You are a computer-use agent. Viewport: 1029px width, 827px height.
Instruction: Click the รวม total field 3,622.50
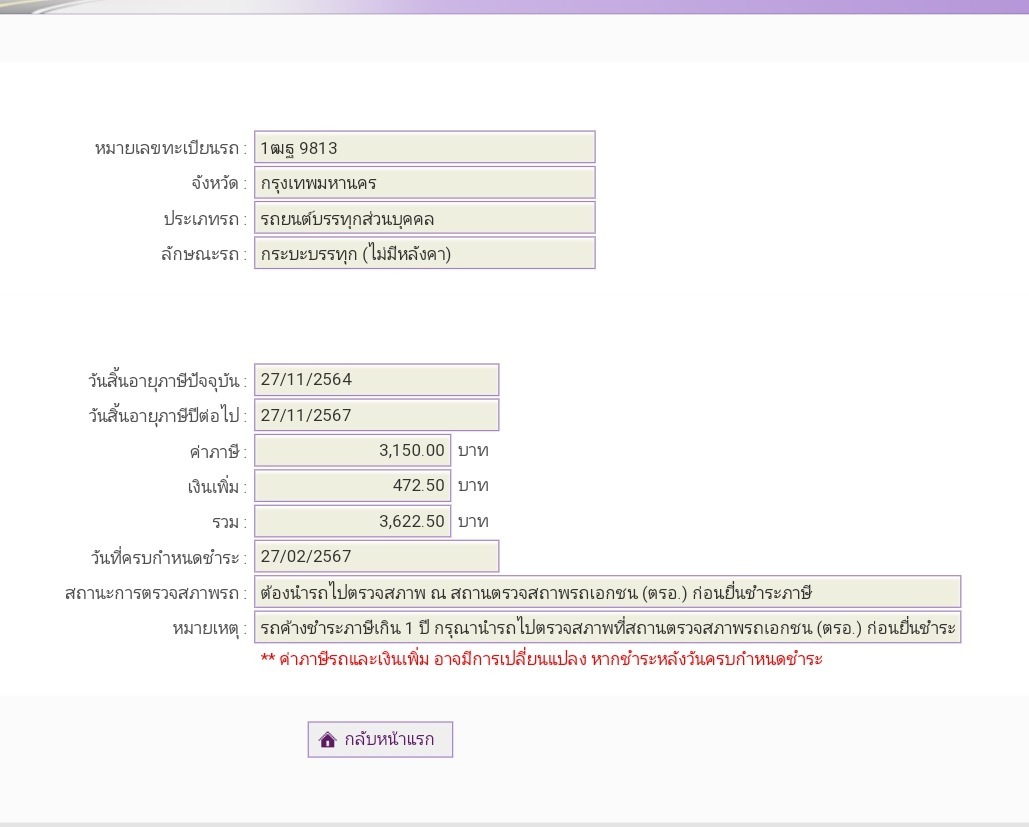click(352, 521)
